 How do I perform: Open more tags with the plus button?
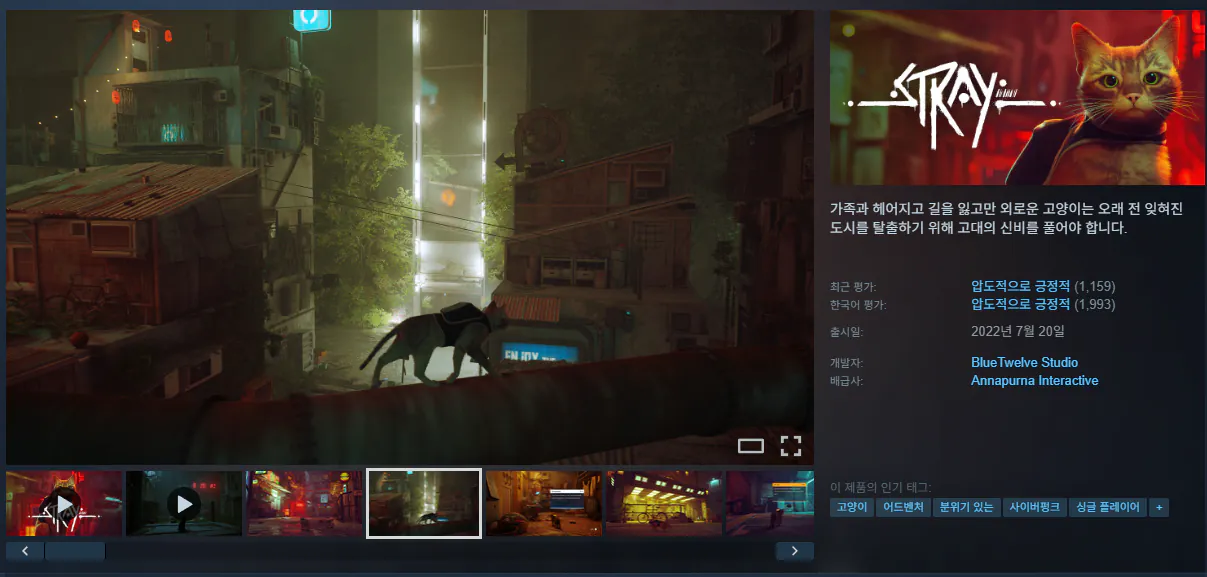[x=1159, y=507]
